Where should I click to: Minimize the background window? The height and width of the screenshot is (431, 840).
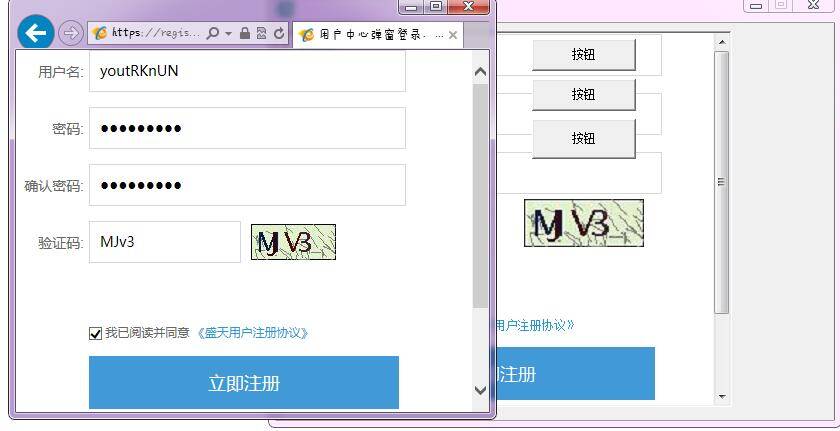[x=756, y=5]
